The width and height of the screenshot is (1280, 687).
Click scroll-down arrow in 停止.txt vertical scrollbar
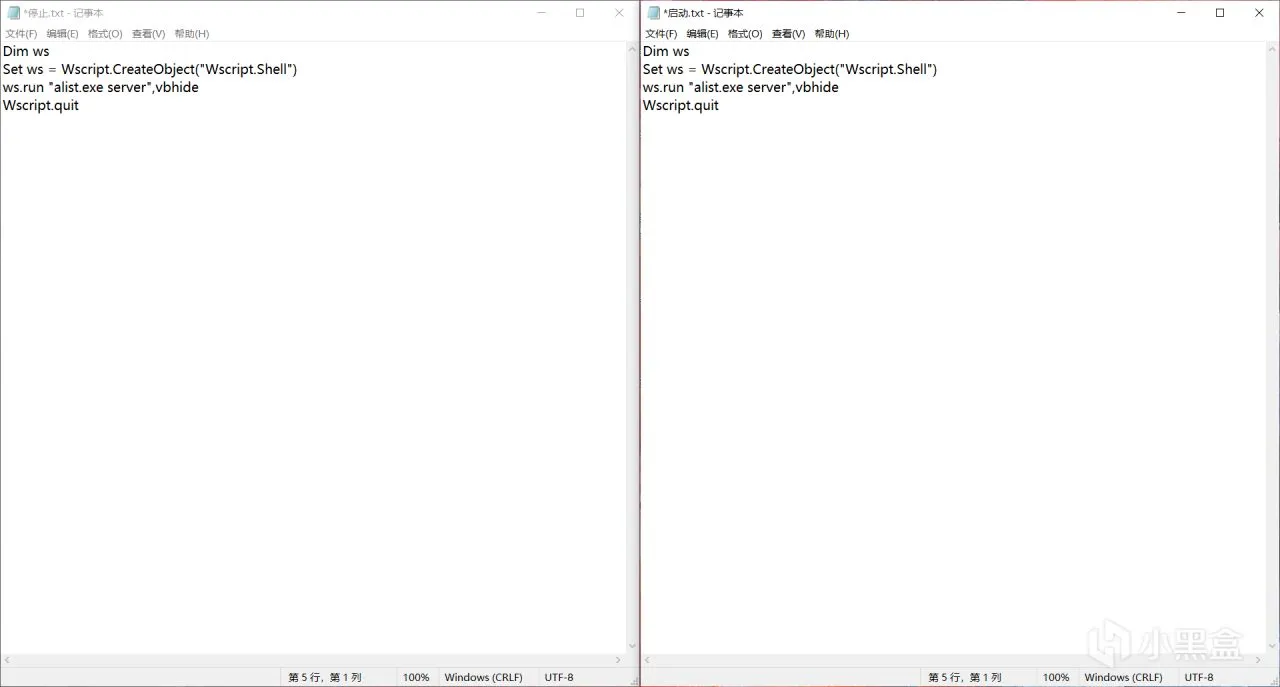coord(632,648)
